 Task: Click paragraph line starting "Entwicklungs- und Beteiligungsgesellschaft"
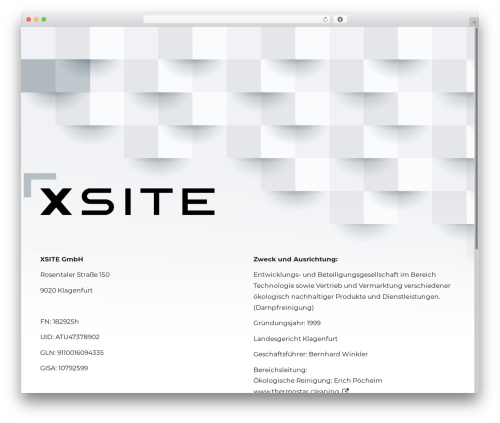click(345, 275)
